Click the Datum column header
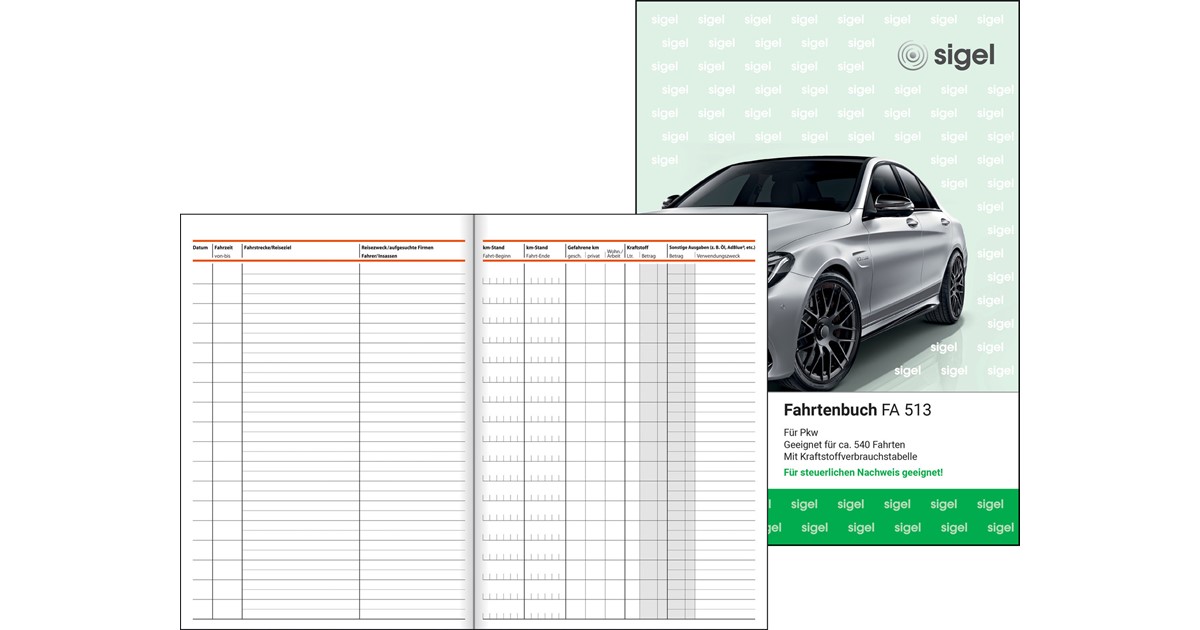The image size is (1200, 630). coord(200,247)
